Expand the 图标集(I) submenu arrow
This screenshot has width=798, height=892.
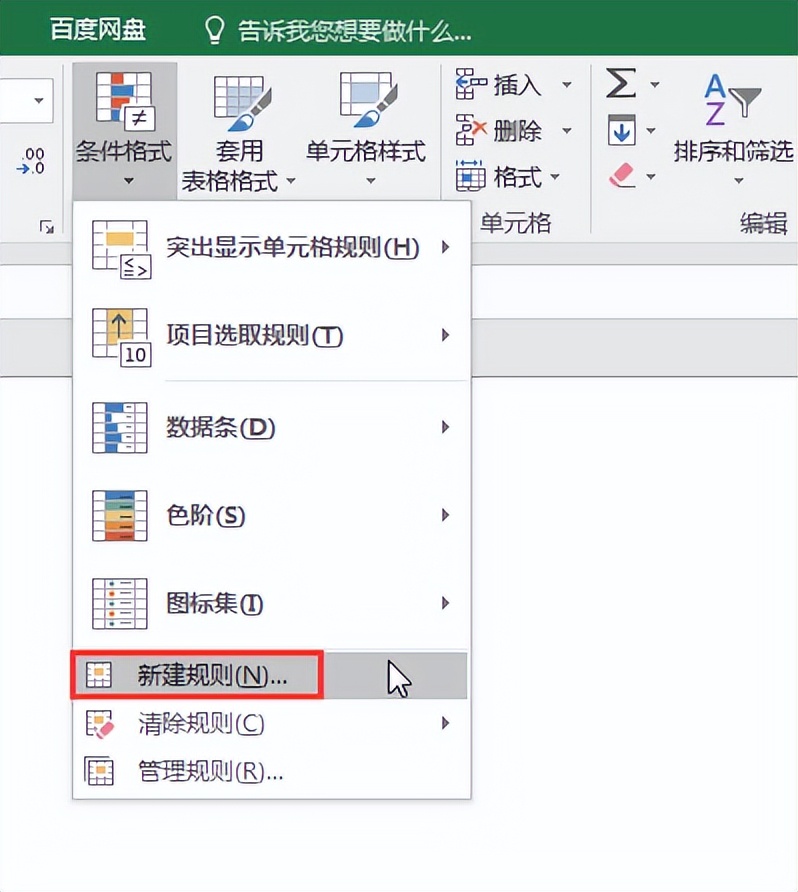[445, 603]
